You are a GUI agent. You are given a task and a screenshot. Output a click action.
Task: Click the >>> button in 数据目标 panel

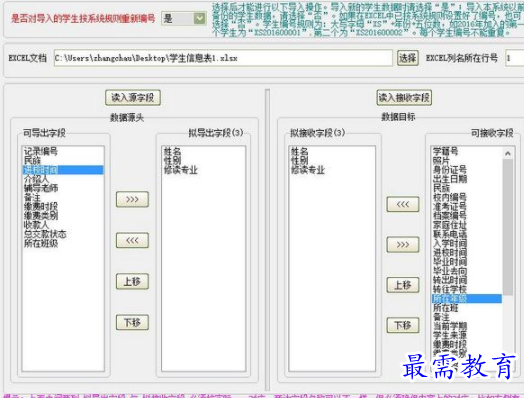tap(403, 245)
